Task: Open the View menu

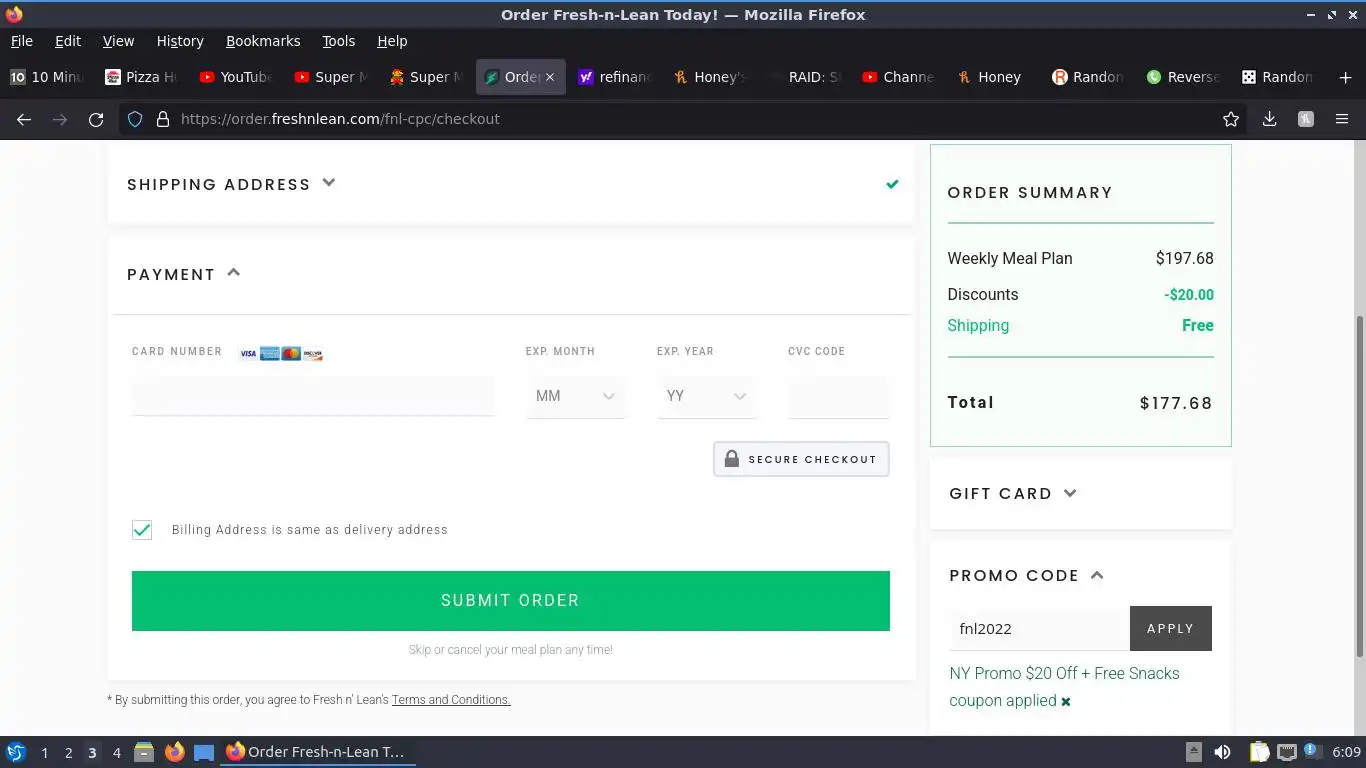Action: coord(118,41)
